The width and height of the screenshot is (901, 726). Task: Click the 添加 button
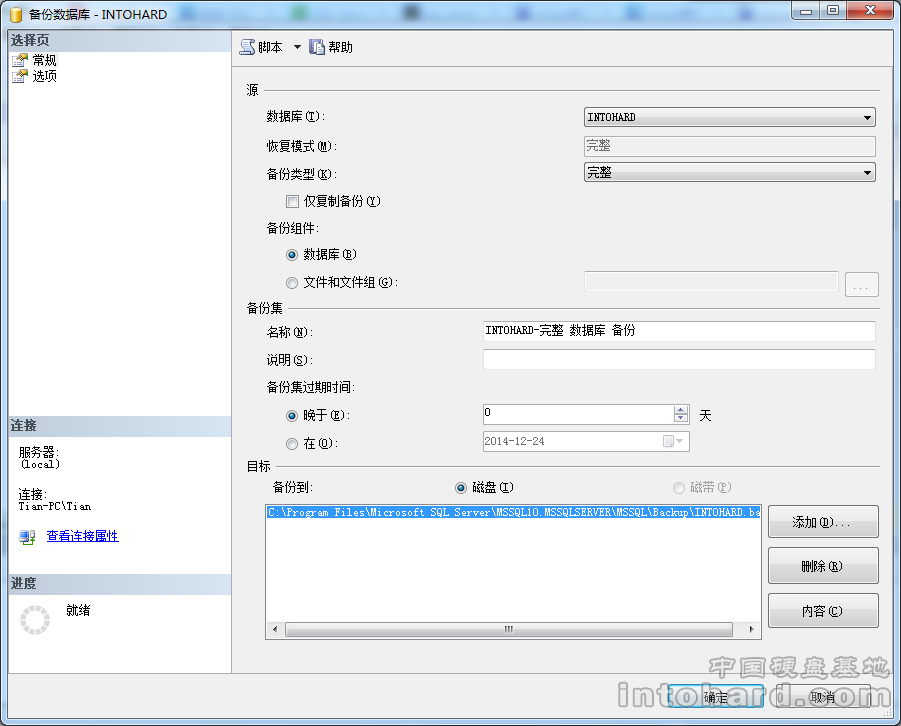(x=822, y=522)
